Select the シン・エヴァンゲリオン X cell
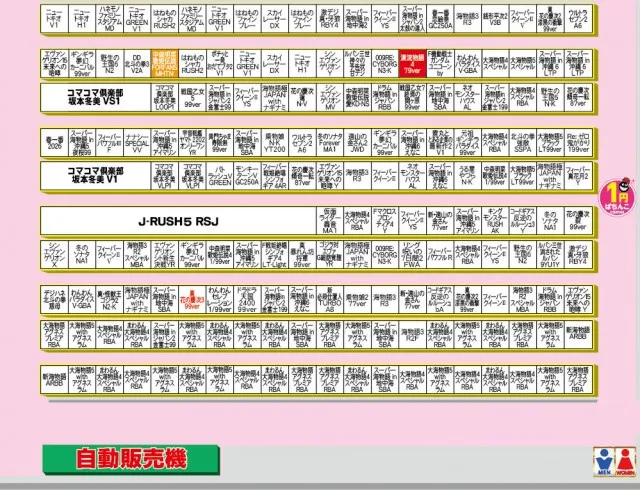This screenshot has width=640, height=490. click(x=54, y=255)
